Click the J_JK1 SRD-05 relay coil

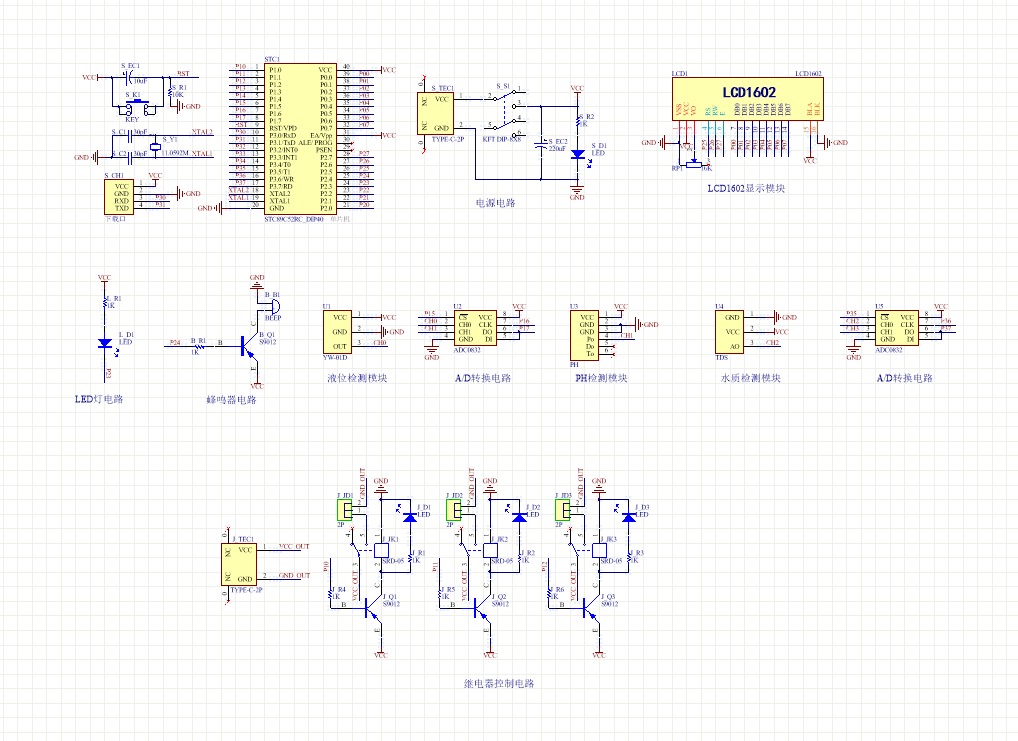pyautogui.click(x=381, y=549)
